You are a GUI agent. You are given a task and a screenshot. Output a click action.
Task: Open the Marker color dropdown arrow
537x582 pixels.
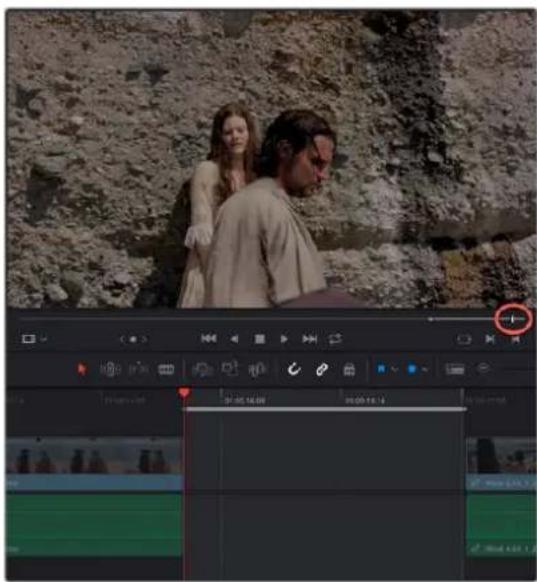coord(425,369)
